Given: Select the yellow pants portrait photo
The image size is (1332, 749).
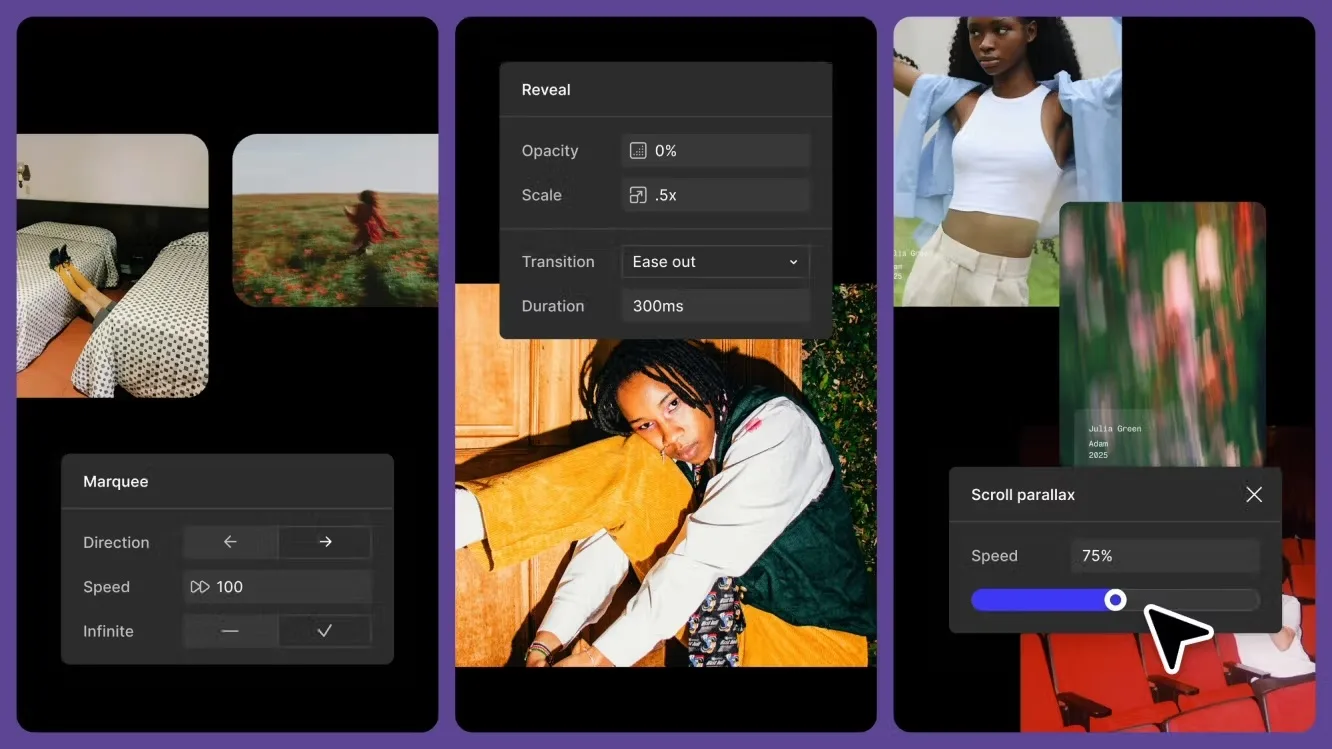Looking at the screenshot, I should pos(665,500).
